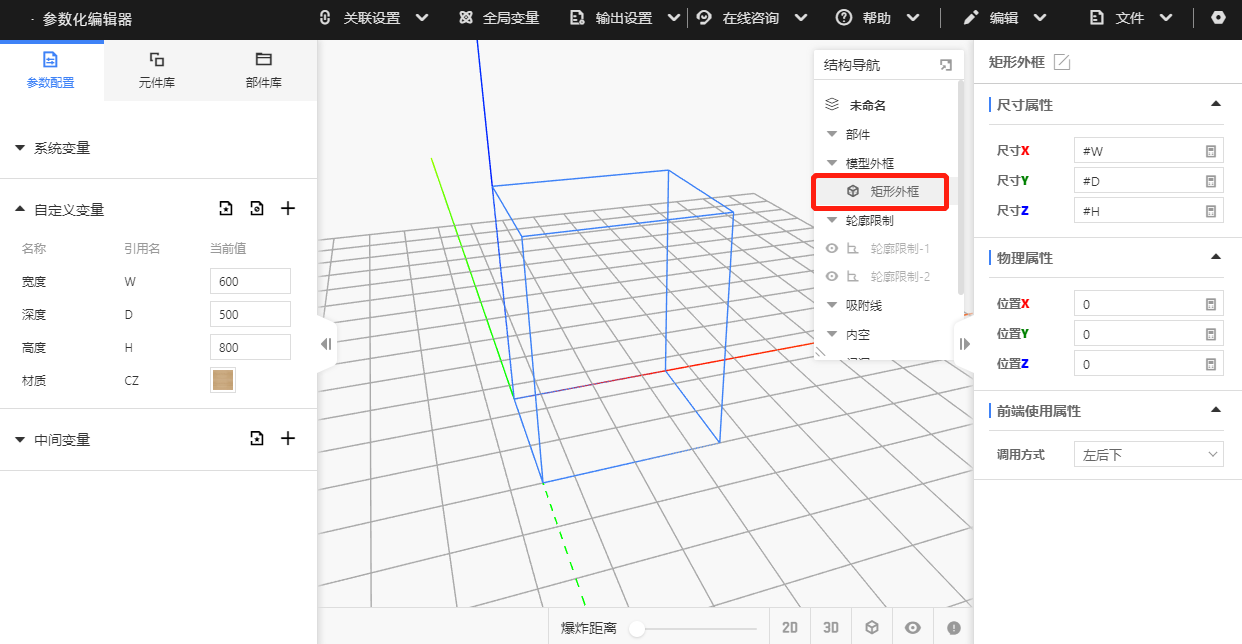This screenshot has width=1242, height=644.
Task: Click the calculator icon in 位置X field
Action: coord(1210,304)
